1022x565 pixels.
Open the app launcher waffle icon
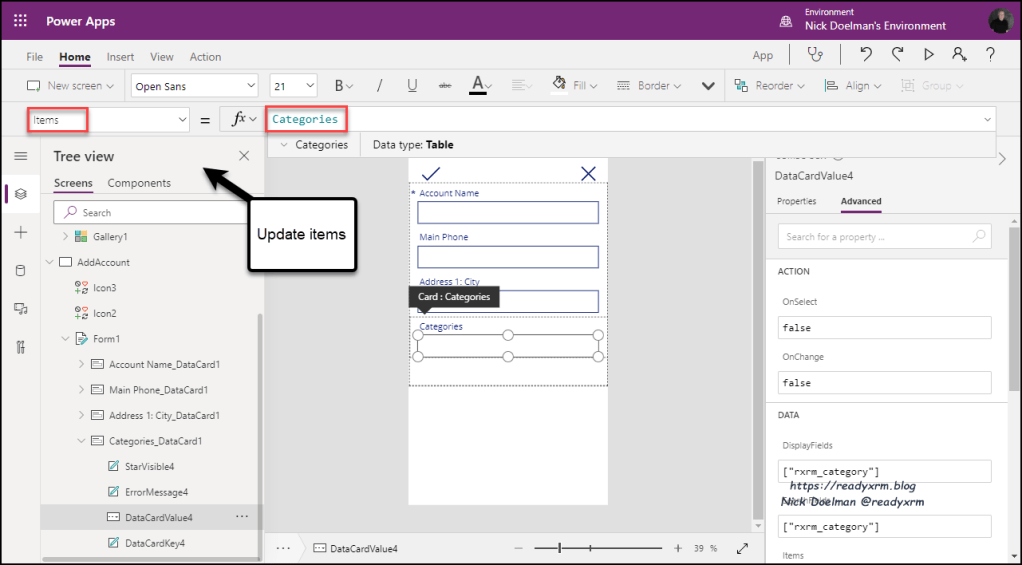pos(20,21)
